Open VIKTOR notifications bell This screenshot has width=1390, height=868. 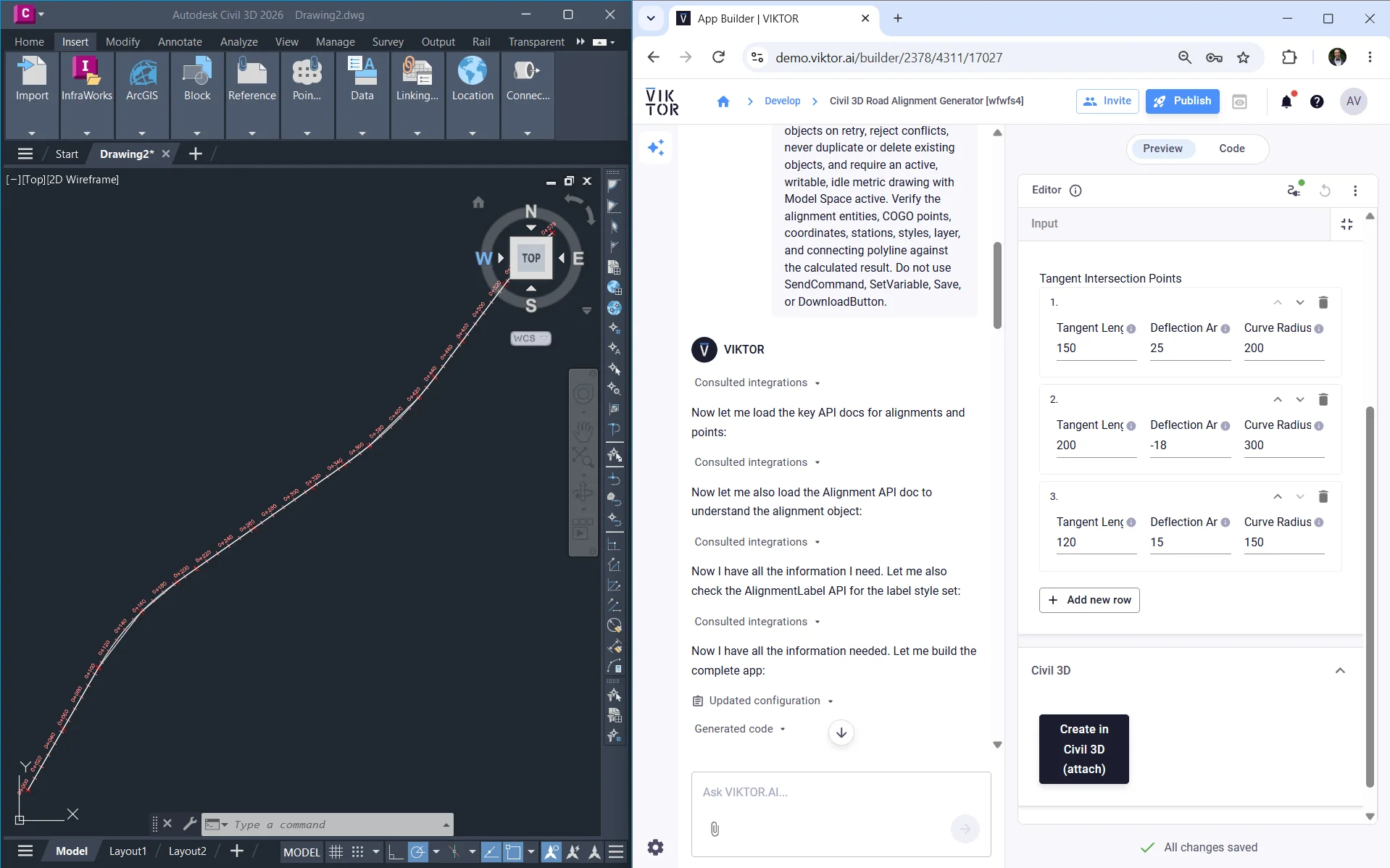click(1286, 101)
